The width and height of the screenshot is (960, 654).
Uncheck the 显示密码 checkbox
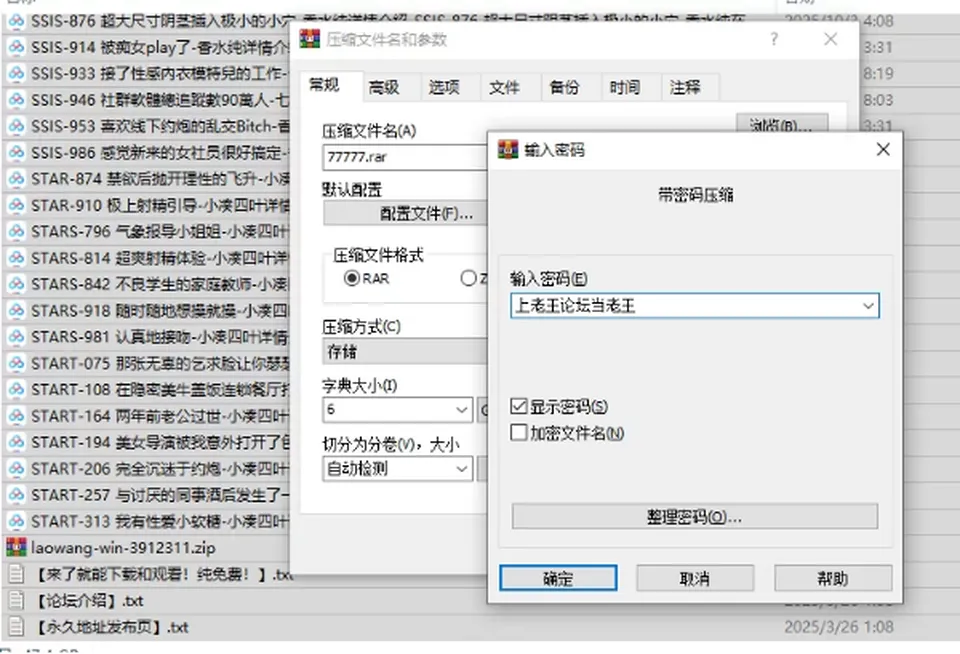519,407
